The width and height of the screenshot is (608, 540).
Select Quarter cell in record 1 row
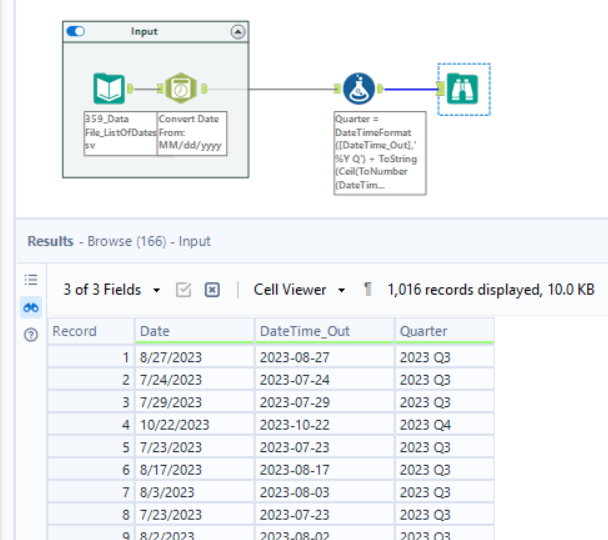coord(444,357)
